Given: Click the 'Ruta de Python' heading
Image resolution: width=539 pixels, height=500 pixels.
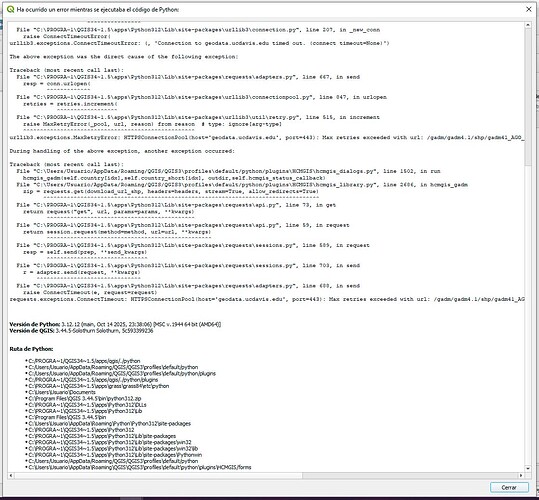Looking at the screenshot, I should pos(31,349).
